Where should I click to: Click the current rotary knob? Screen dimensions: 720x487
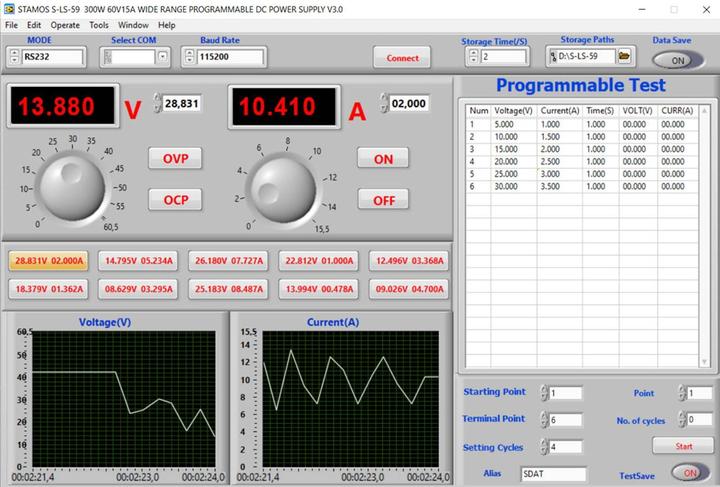[x=283, y=190]
